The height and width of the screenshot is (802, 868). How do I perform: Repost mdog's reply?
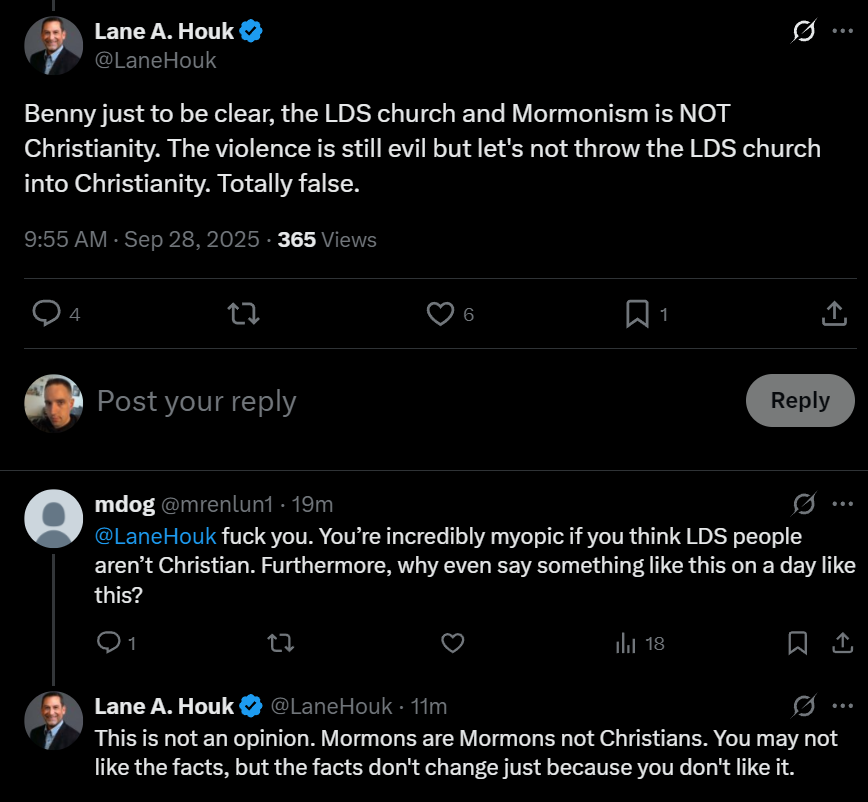click(281, 643)
